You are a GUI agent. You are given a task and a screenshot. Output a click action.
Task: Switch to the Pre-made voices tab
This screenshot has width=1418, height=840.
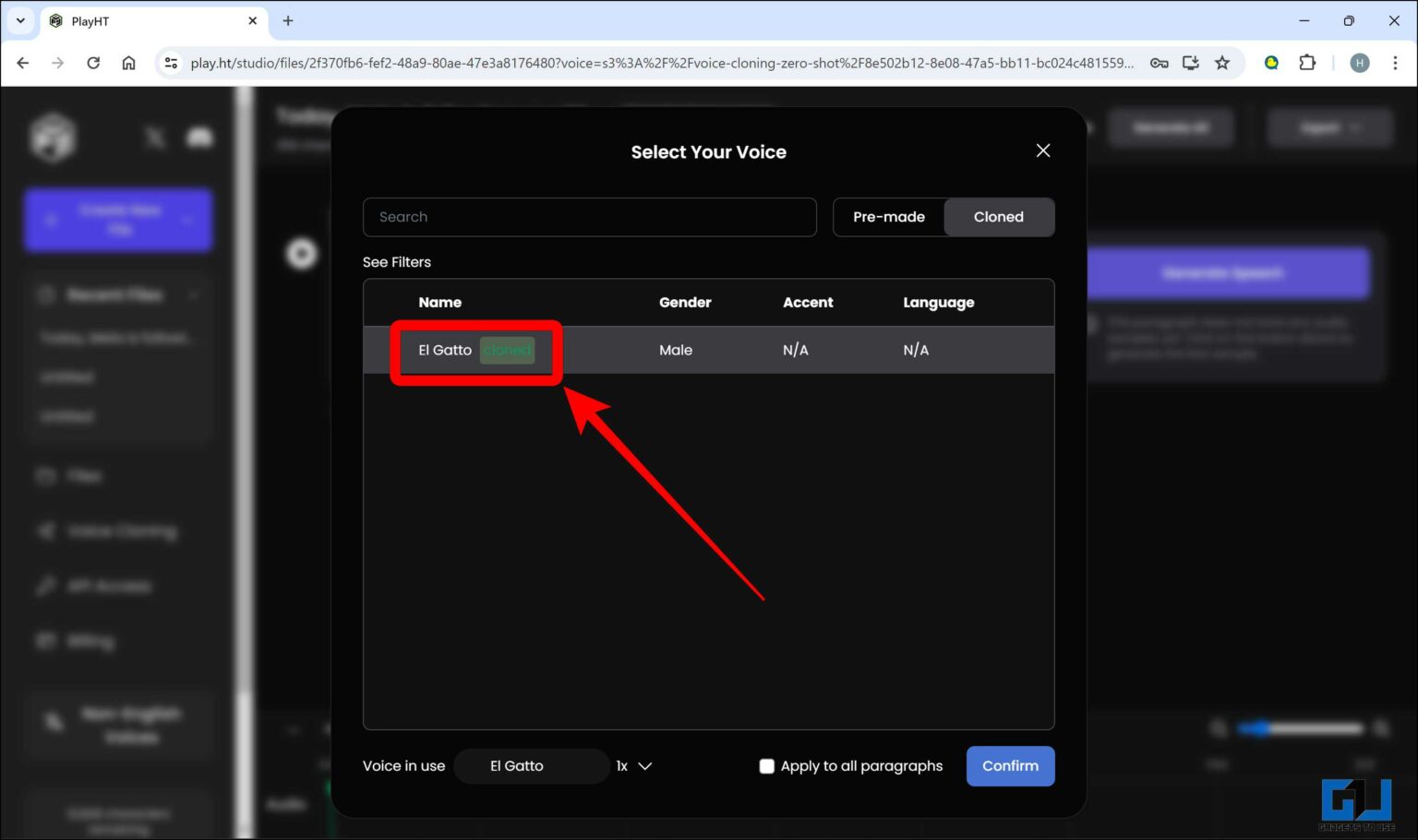[x=888, y=217]
